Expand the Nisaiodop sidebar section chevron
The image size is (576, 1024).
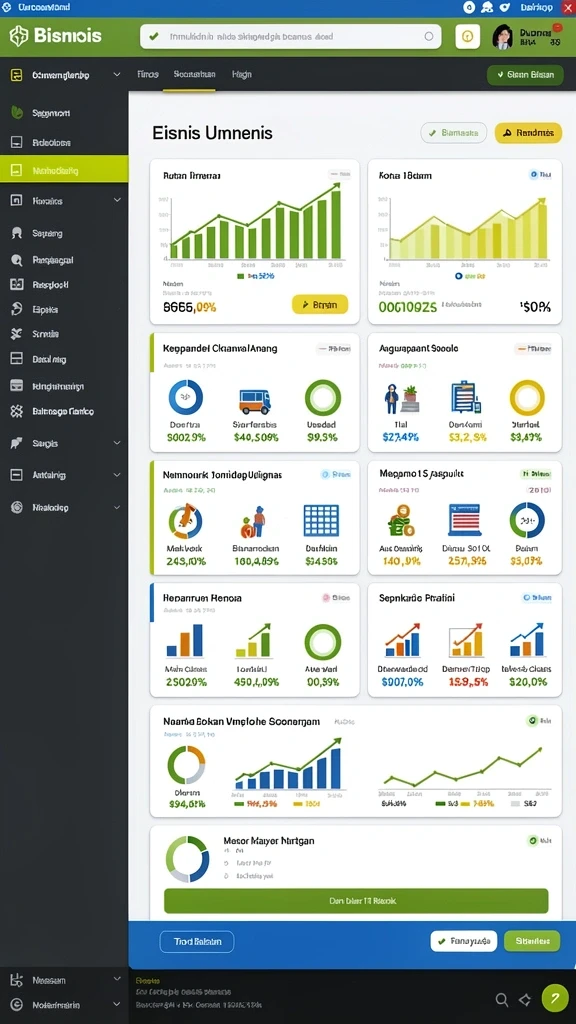pos(117,507)
